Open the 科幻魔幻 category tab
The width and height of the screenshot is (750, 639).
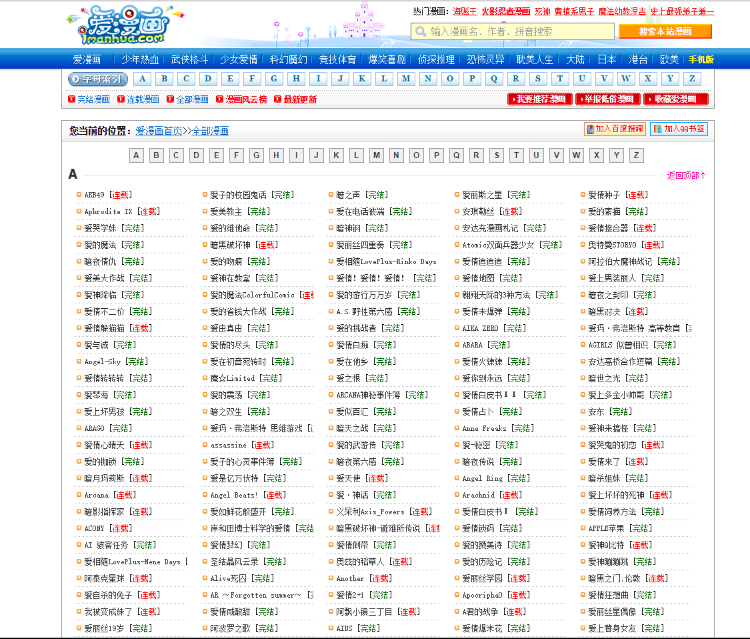point(289,59)
